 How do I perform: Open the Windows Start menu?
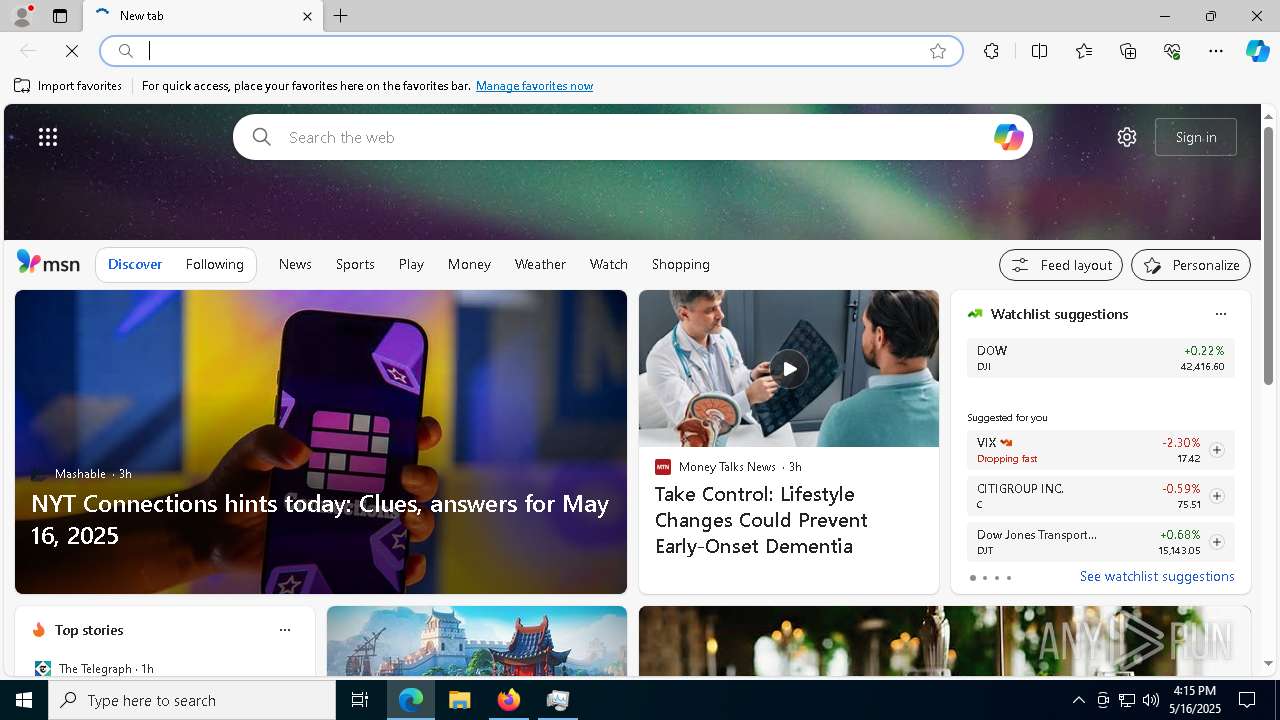click(24, 700)
